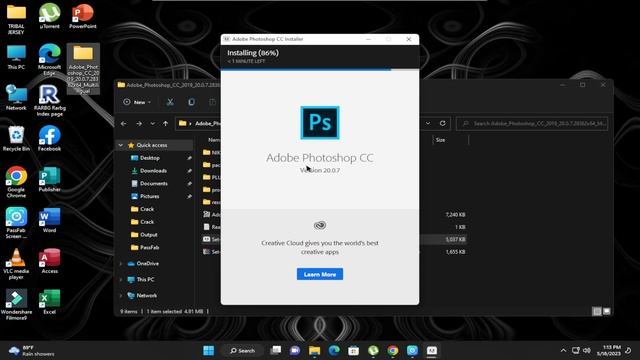Image resolution: width=640 pixels, height=360 pixels.
Task: Open the Output folder in sidebar
Action: 149,235
